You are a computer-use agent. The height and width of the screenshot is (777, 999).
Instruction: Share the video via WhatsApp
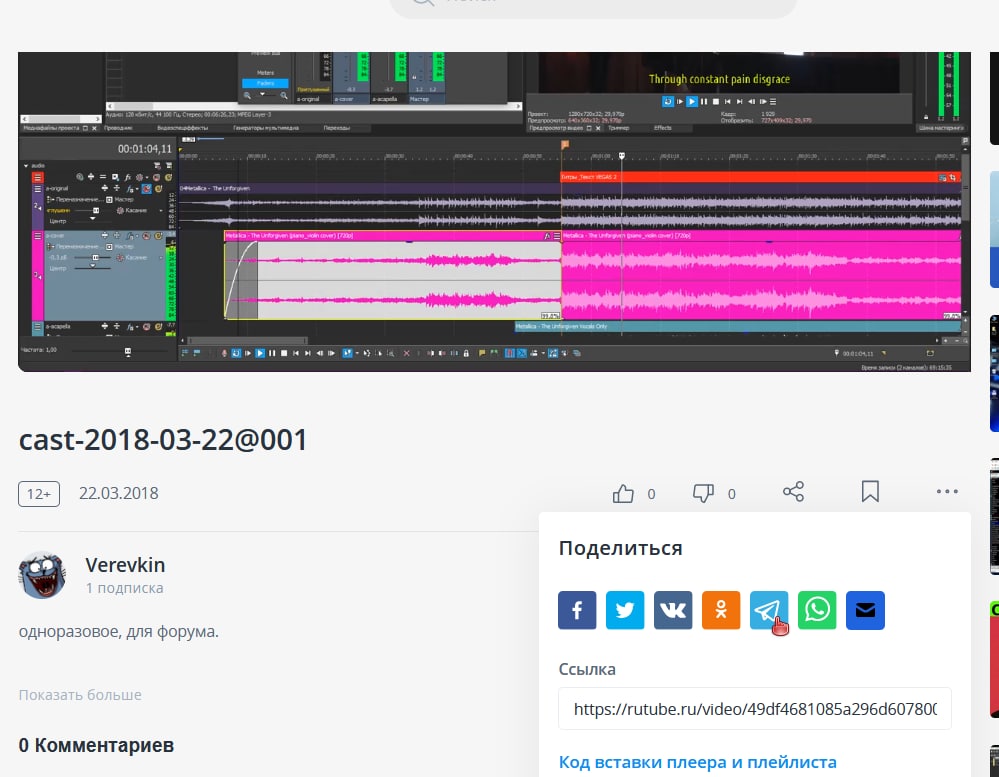click(817, 610)
